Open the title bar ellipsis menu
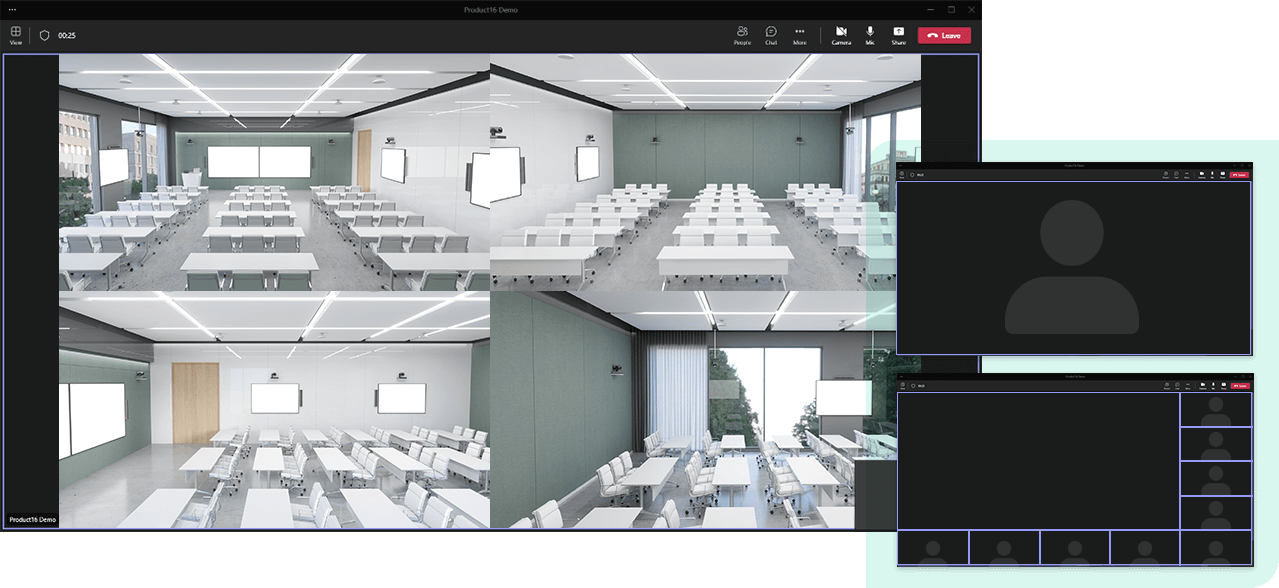 12,9
